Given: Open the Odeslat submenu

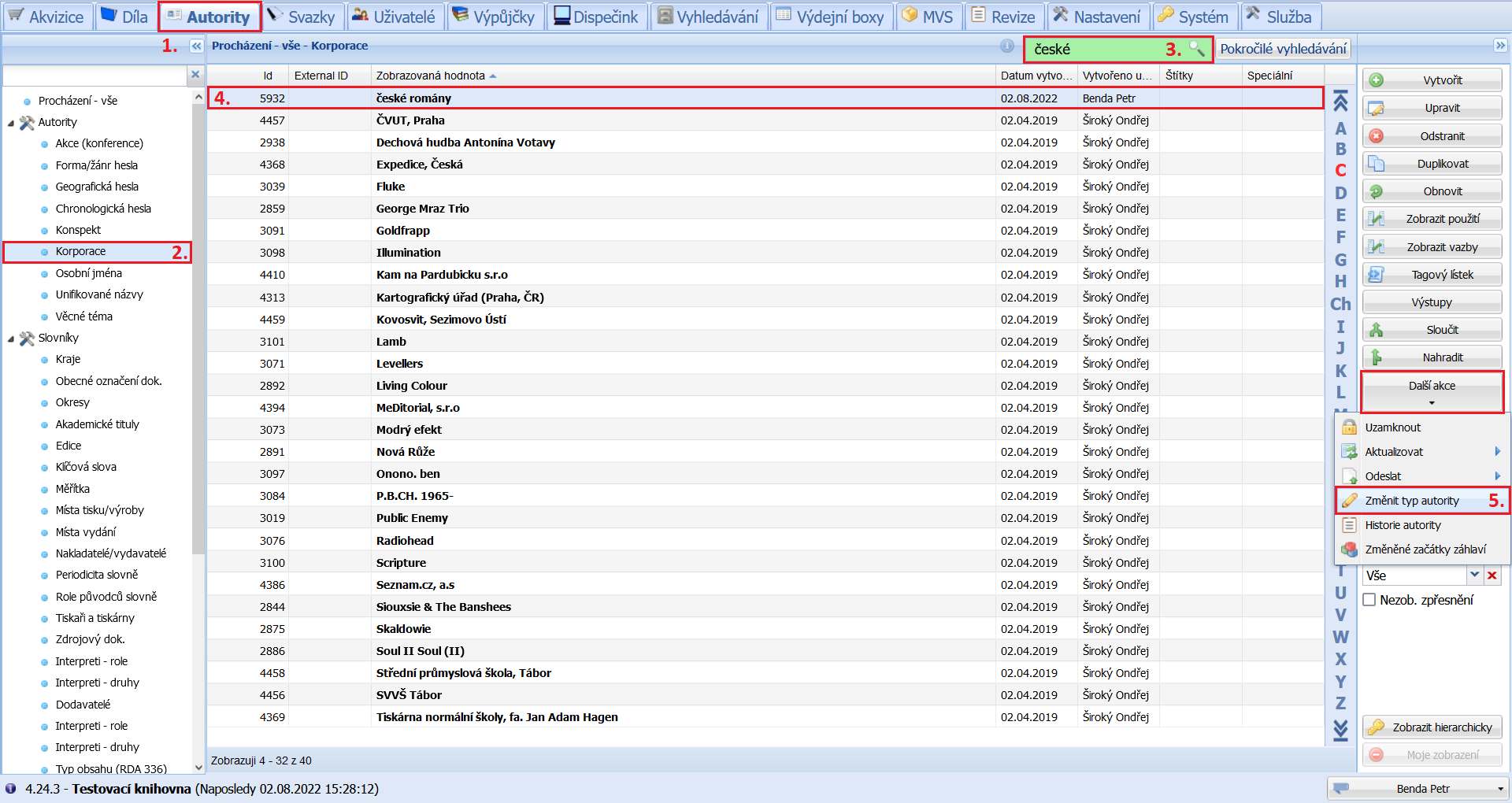Looking at the screenshot, I should pyautogui.click(x=1422, y=476).
